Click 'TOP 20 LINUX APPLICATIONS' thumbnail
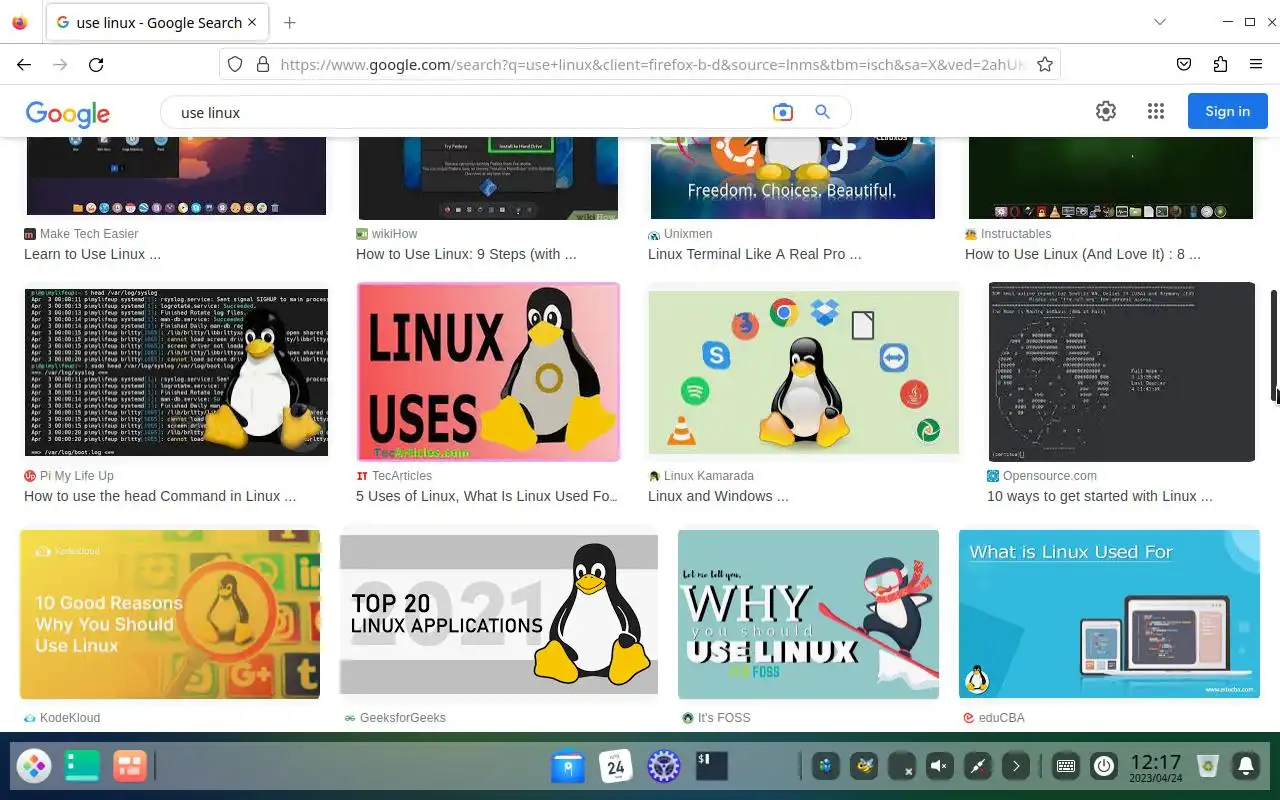The image size is (1280, 800). click(x=499, y=614)
